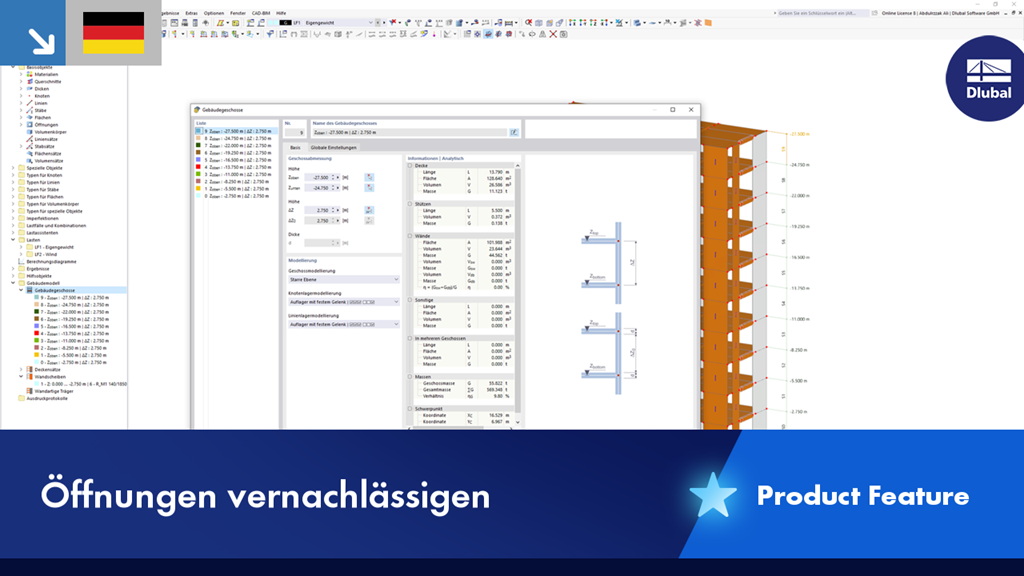Select the Berechnungsdiagramme tree icon
Image resolution: width=1024 pixels, height=576 pixels.
pos(22,262)
